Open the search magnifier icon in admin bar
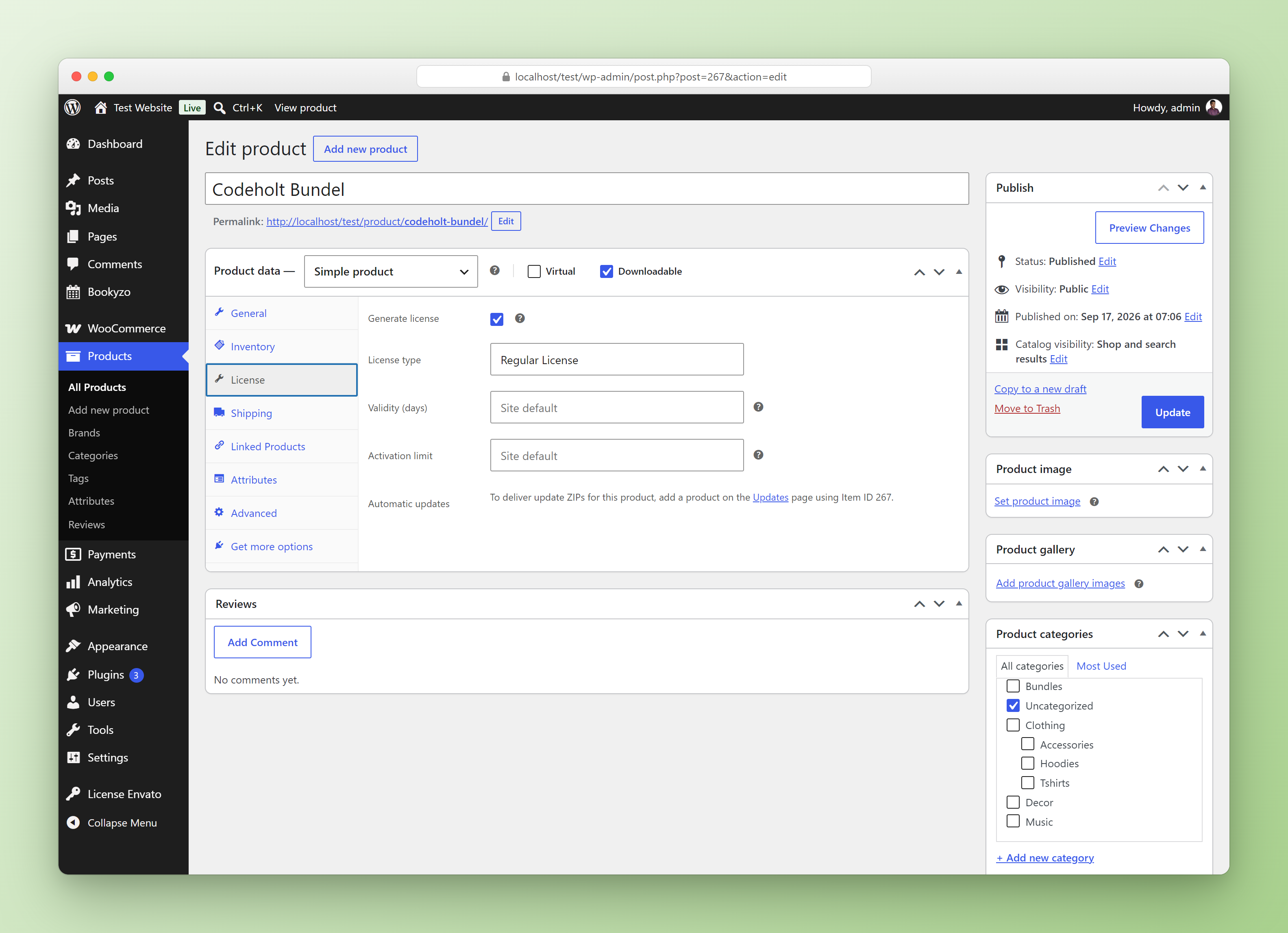The width and height of the screenshot is (1288, 933). [219, 108]
